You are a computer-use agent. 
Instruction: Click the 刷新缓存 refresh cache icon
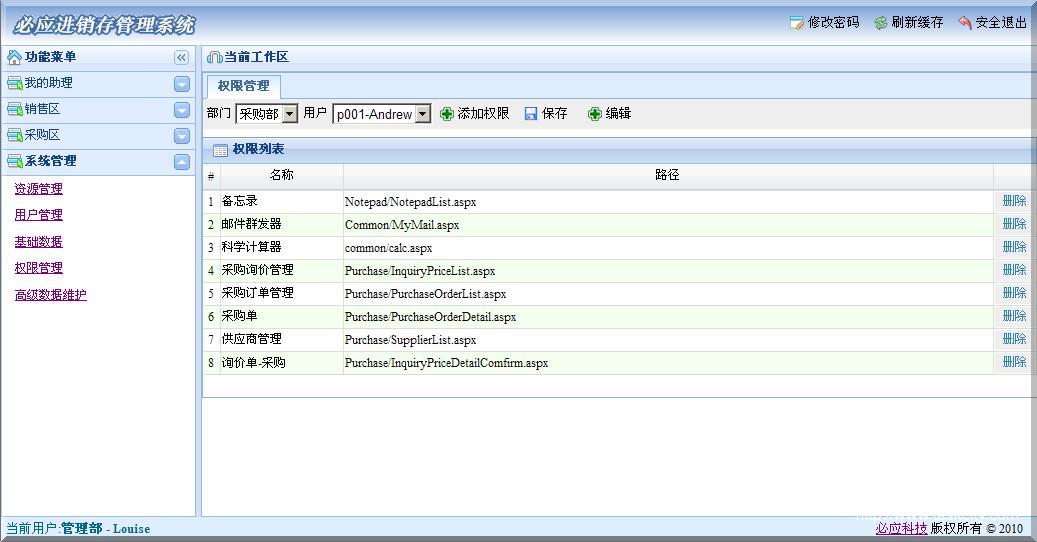pos(880,22)
